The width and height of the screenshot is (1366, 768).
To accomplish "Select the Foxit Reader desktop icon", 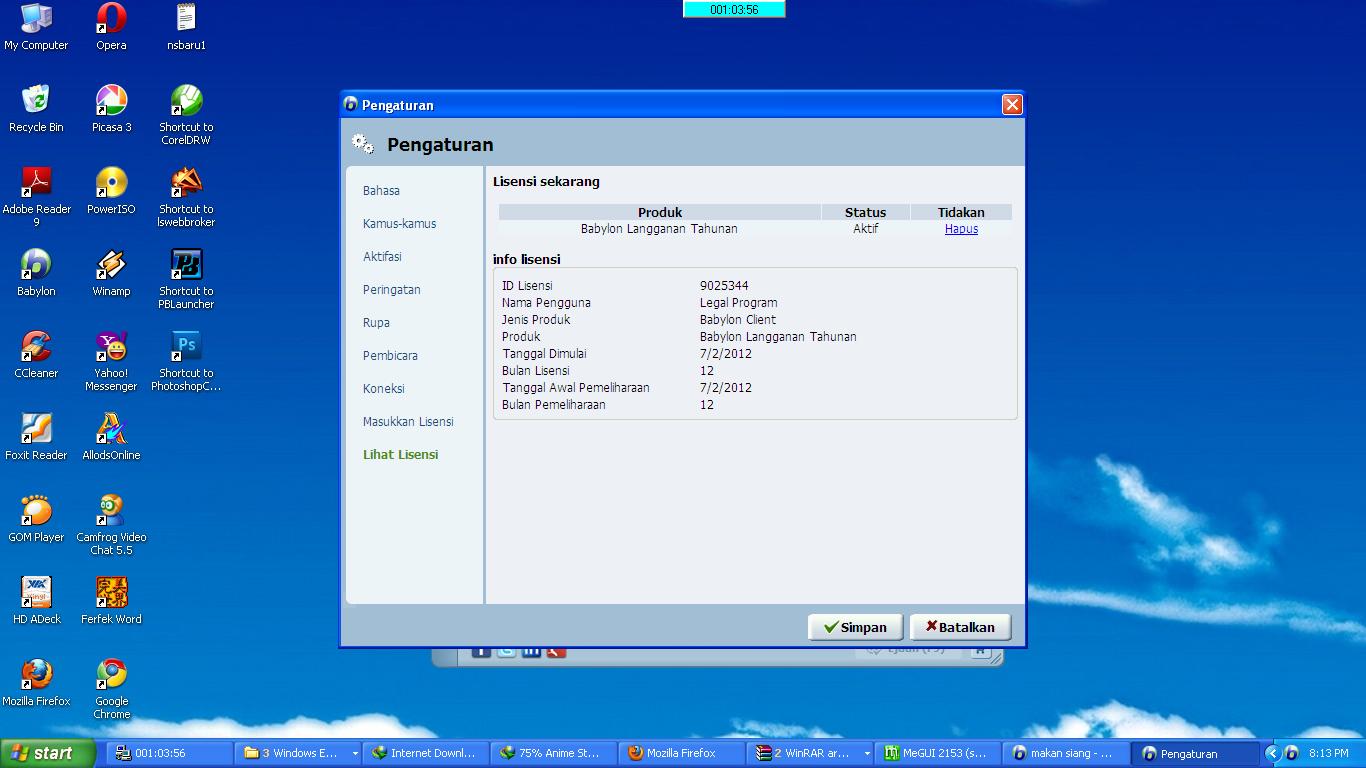I will (x=36, y=437).
